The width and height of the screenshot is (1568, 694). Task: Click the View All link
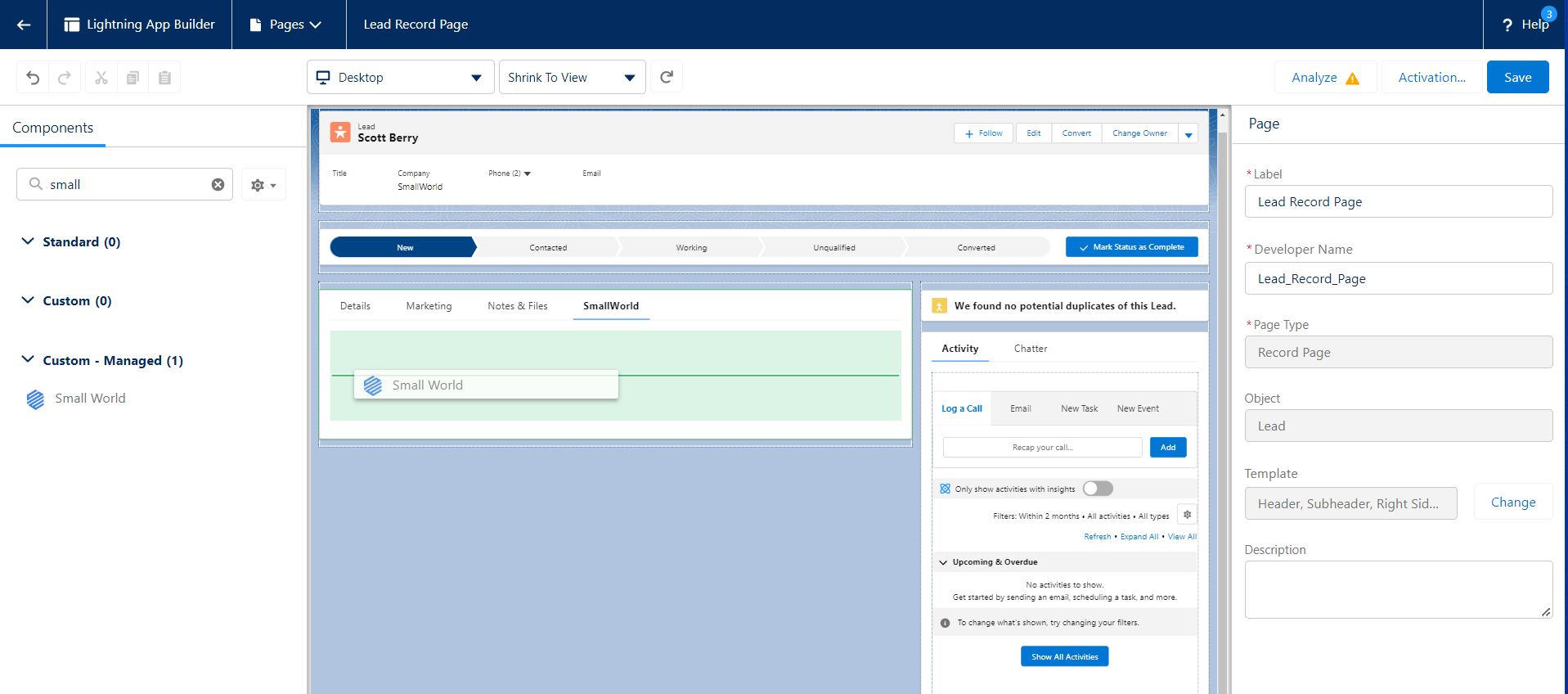pos(1182,537)
